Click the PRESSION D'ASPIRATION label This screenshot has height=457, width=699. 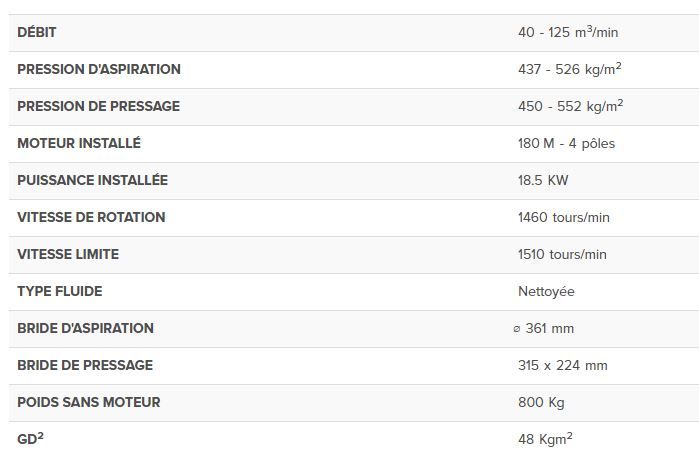pyautogui.click(x=99, y=70)
